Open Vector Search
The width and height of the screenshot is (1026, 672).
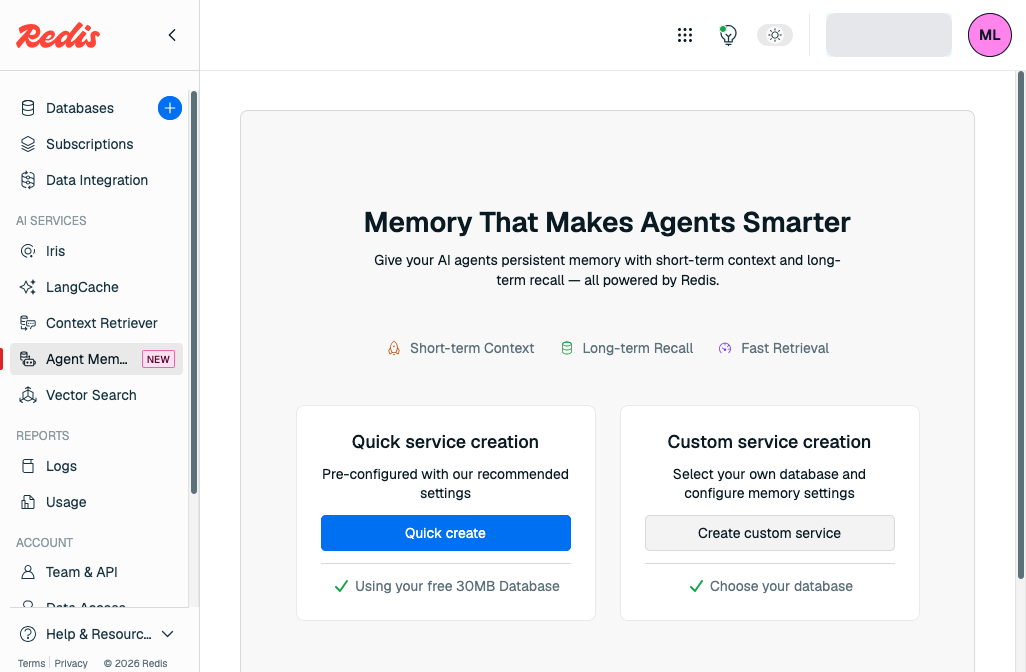coord(92,395)
